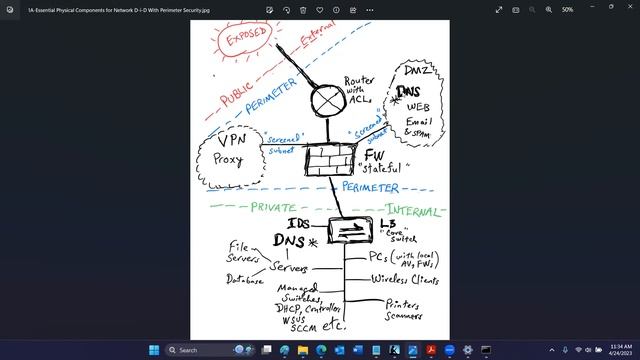Open Wi-Fi network tray icon
The height and width of the screenshot is (360, 640).
pyautogui.click(x=578, y=350)
